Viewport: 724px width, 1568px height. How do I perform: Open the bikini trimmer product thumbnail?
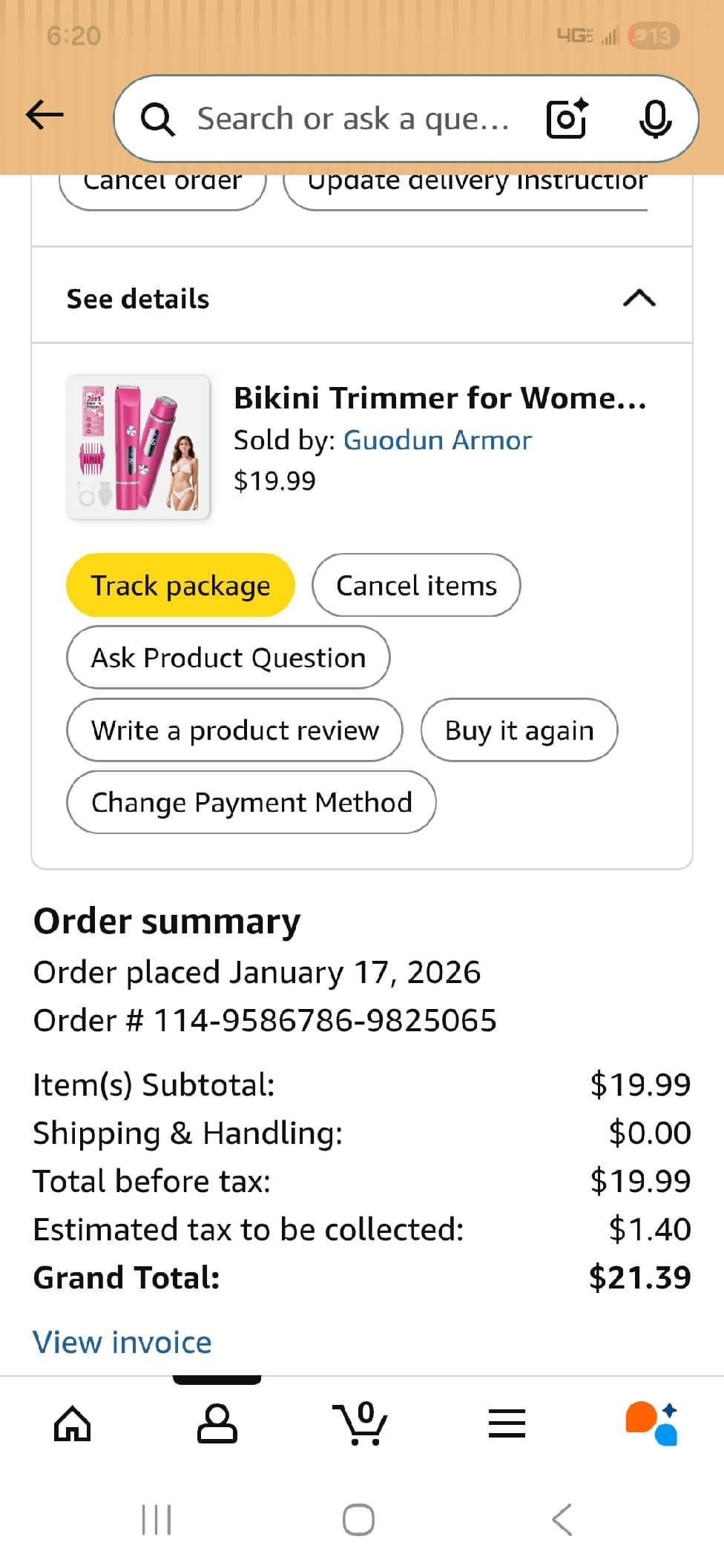pos(139,447)
